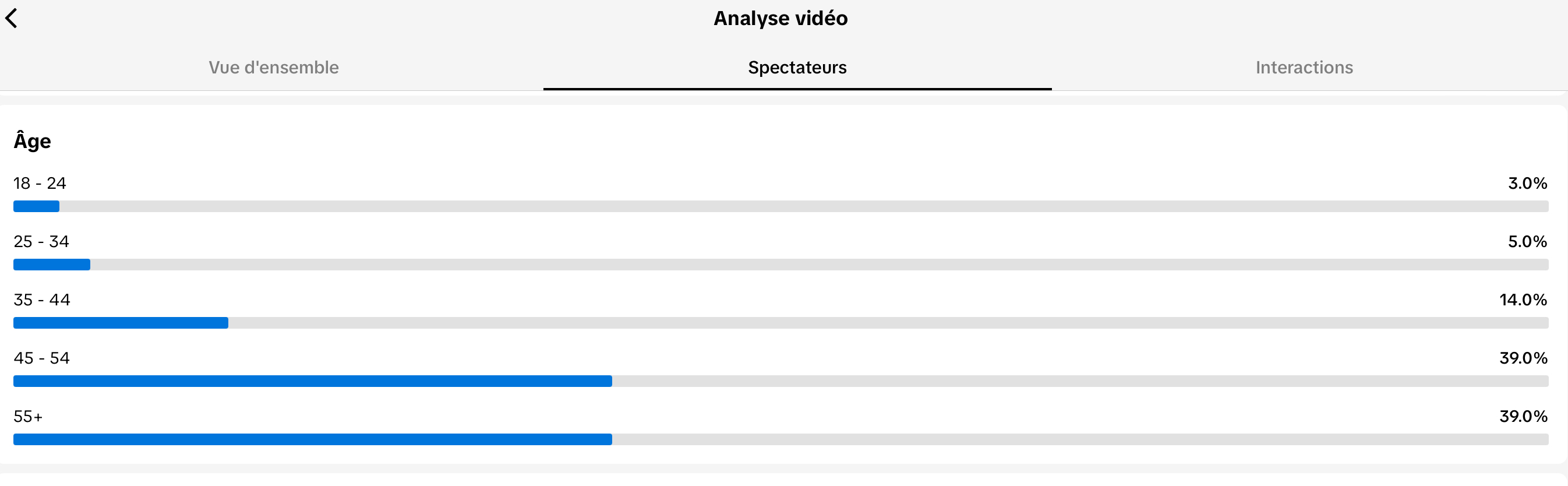Image resolution: width=1568 pixels, height=486 pixels.
Task: Click the 55+ 39.0% value
Action: [x=1523, y=417]
